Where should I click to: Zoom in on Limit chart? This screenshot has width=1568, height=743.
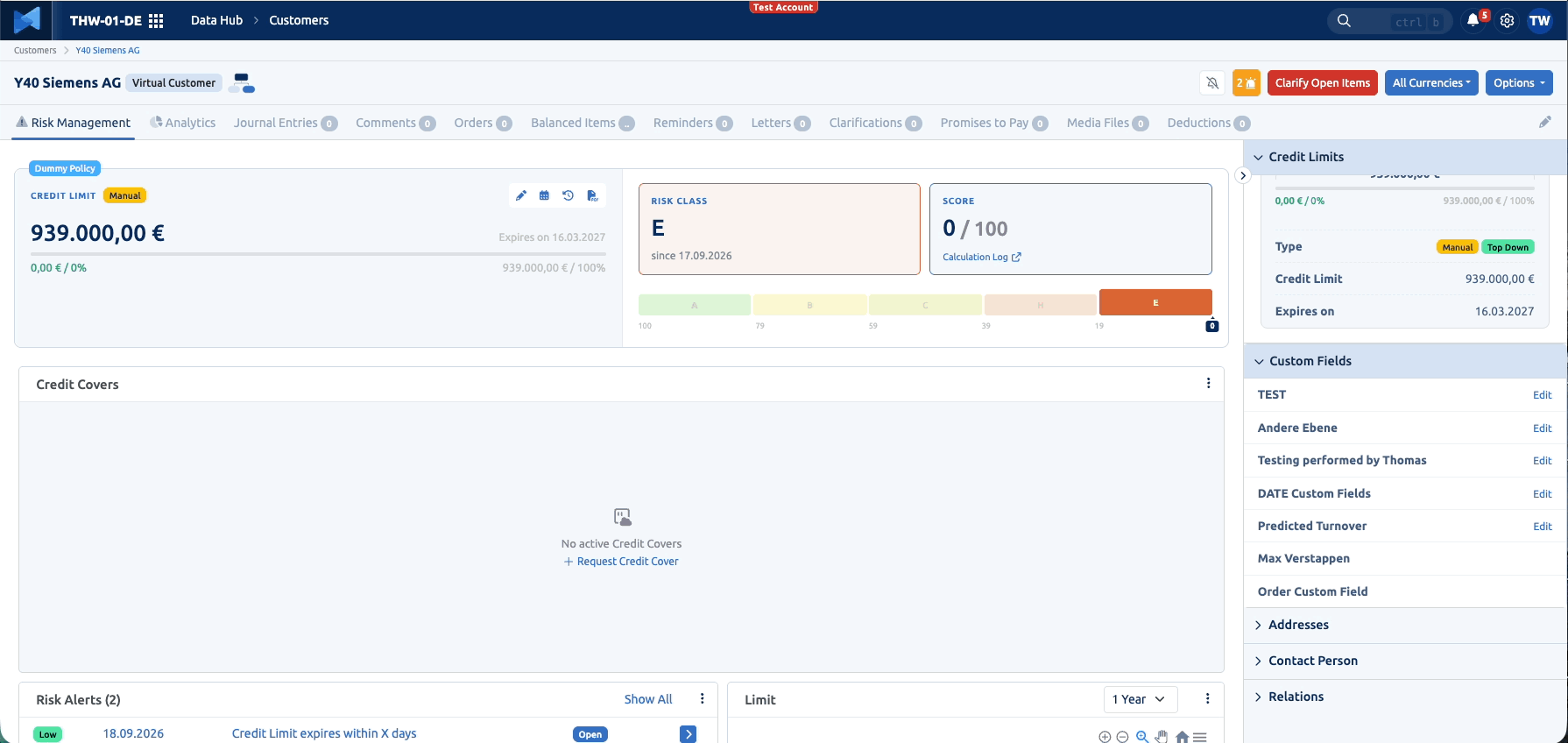[x=1105, y=737]
